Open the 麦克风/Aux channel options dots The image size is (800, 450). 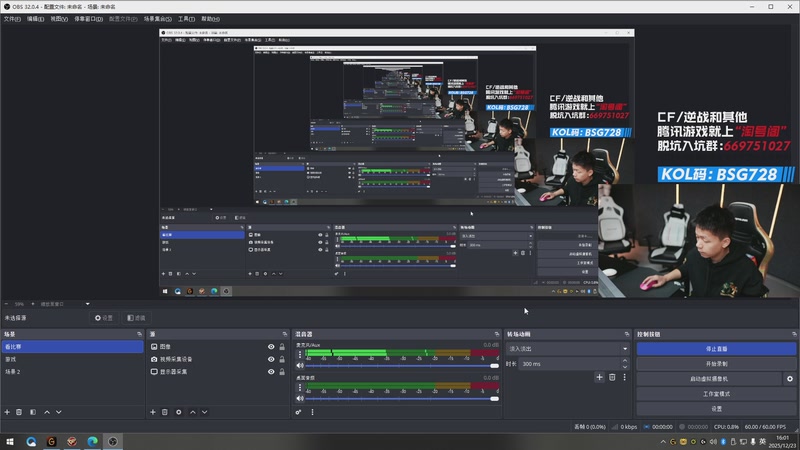click(299, 355)
